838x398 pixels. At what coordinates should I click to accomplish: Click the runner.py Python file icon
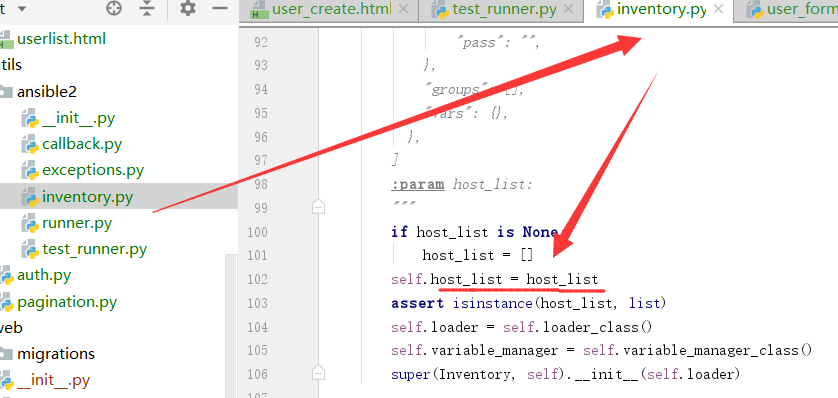point(30,223)
